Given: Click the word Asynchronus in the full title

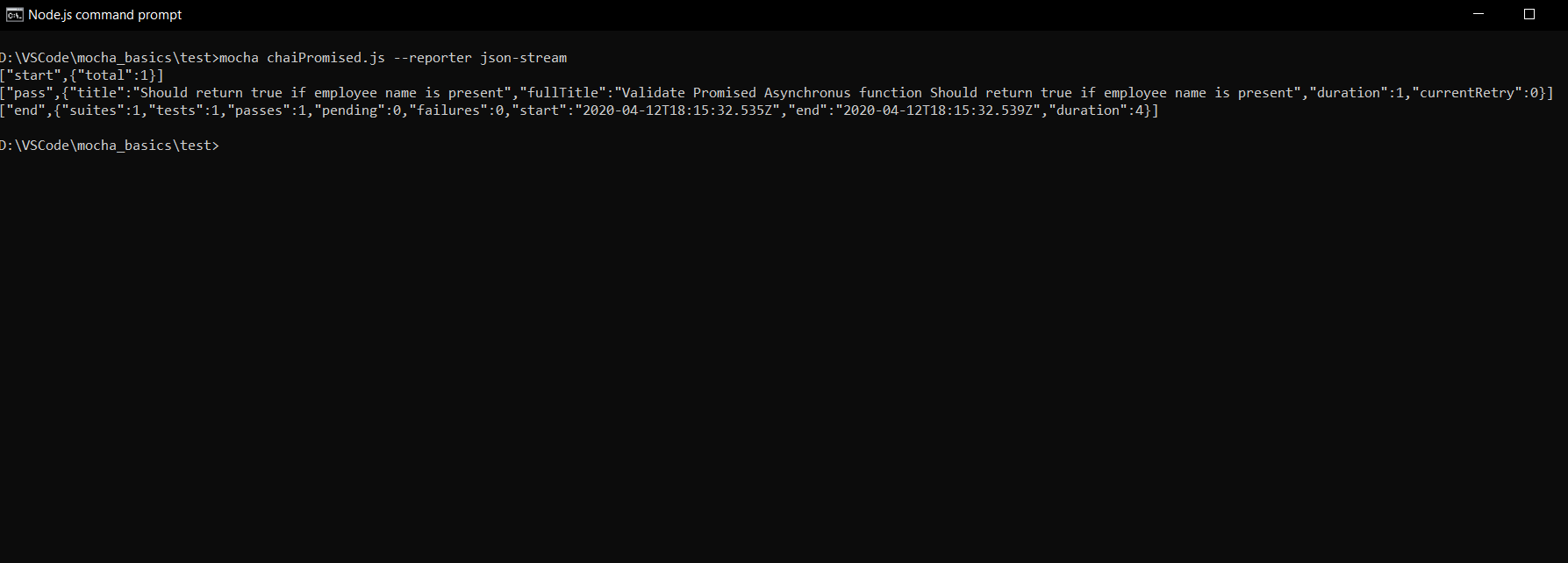Looking at the screenshot, I should tap(807, 93).
